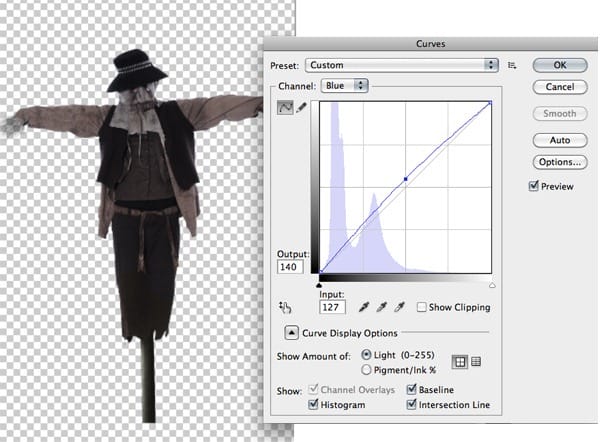The image size is (600, 442).
Task: Pick the gray point eyedropper
Action: point(379,307)
